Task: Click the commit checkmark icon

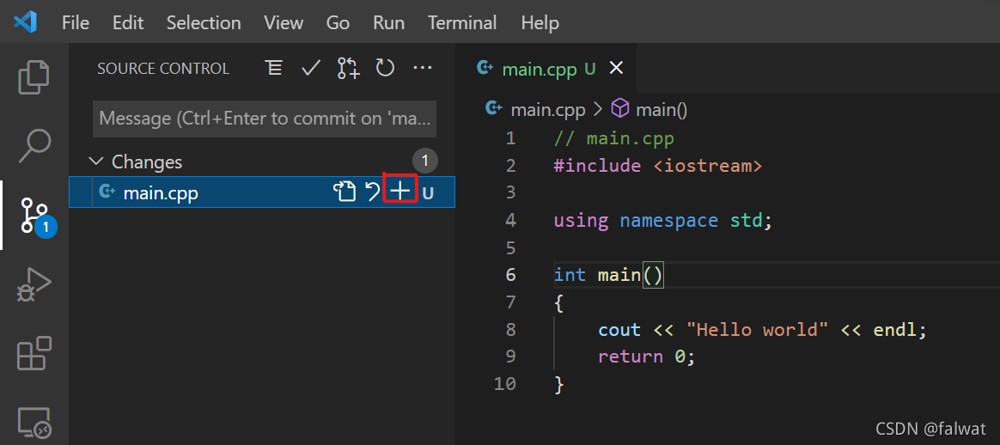Action: click(311, 68)
